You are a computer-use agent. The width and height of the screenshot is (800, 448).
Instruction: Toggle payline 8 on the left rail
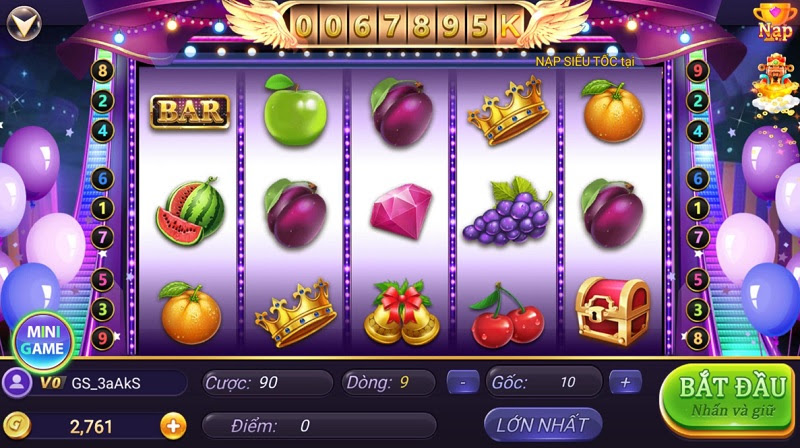[x=103, y=70]
